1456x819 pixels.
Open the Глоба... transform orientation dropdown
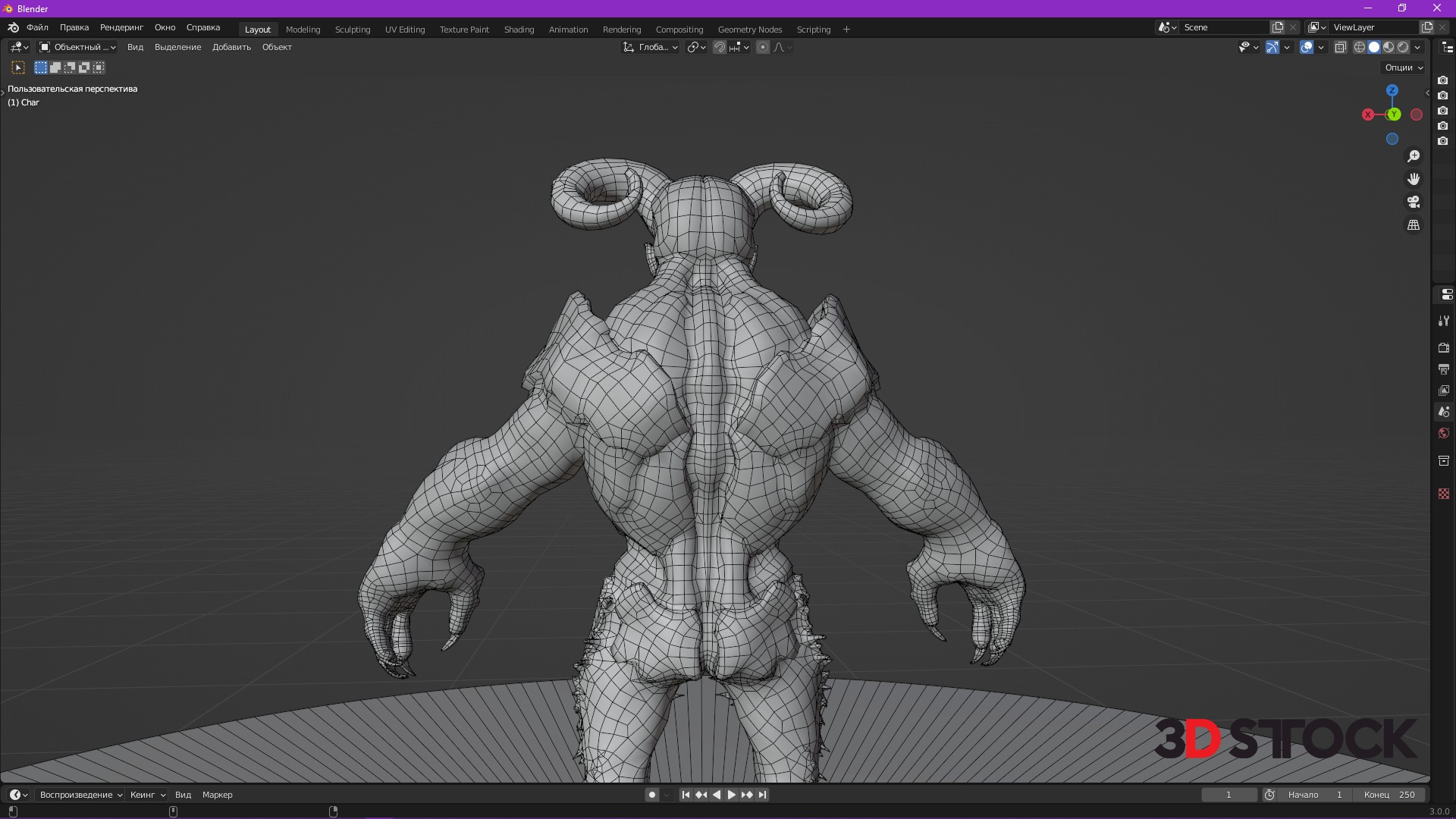coord(651,47)
